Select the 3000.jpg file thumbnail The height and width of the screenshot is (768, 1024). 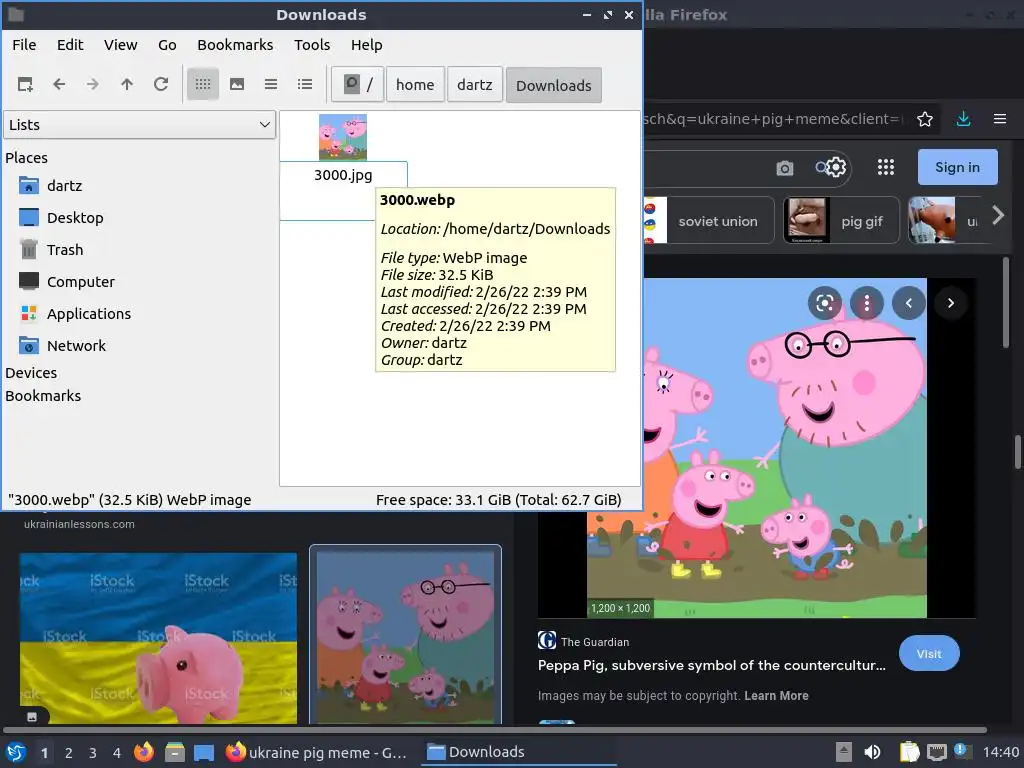pyautogui.click(x=343, y=137)
